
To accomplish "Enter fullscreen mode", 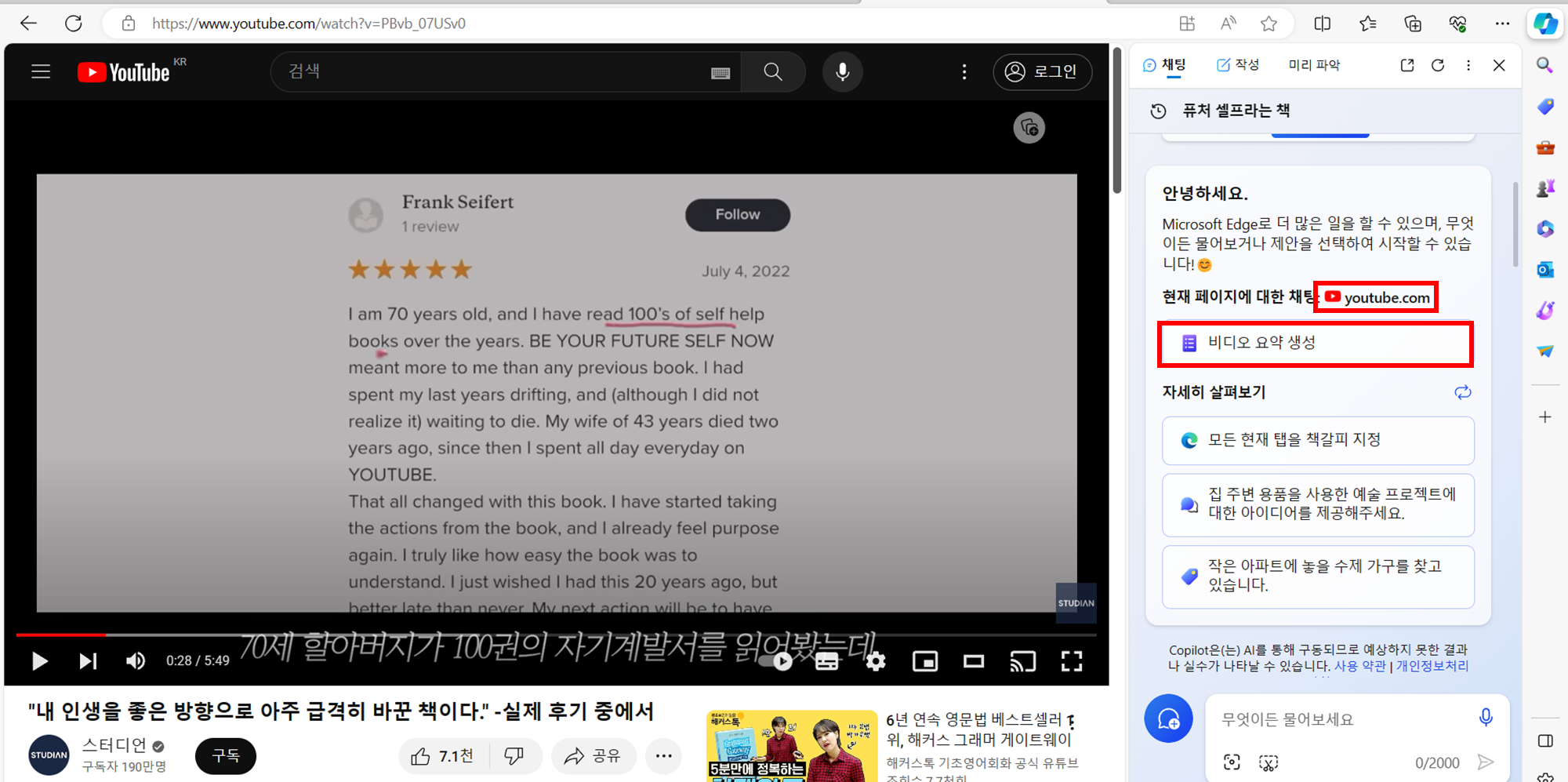I will [x=1072, y=661].
